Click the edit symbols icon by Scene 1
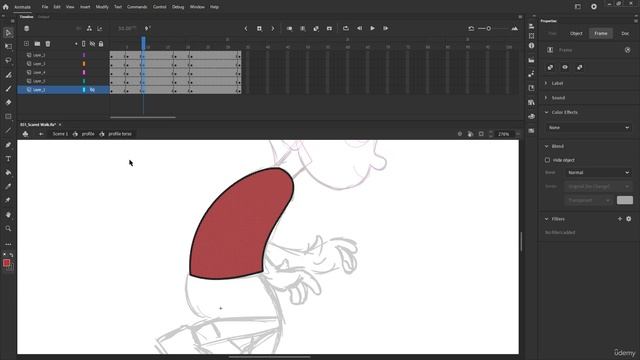640x360 pixels. click(x=25, y=134)
